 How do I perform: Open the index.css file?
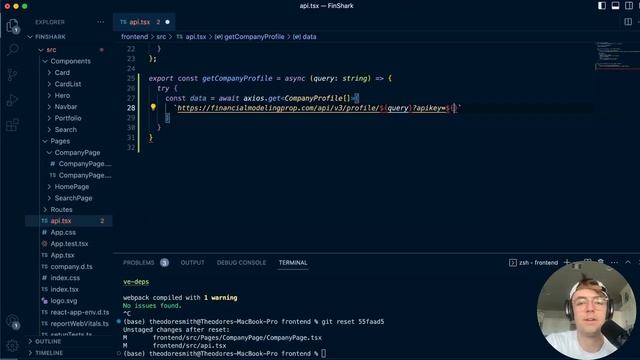point(65,278)
